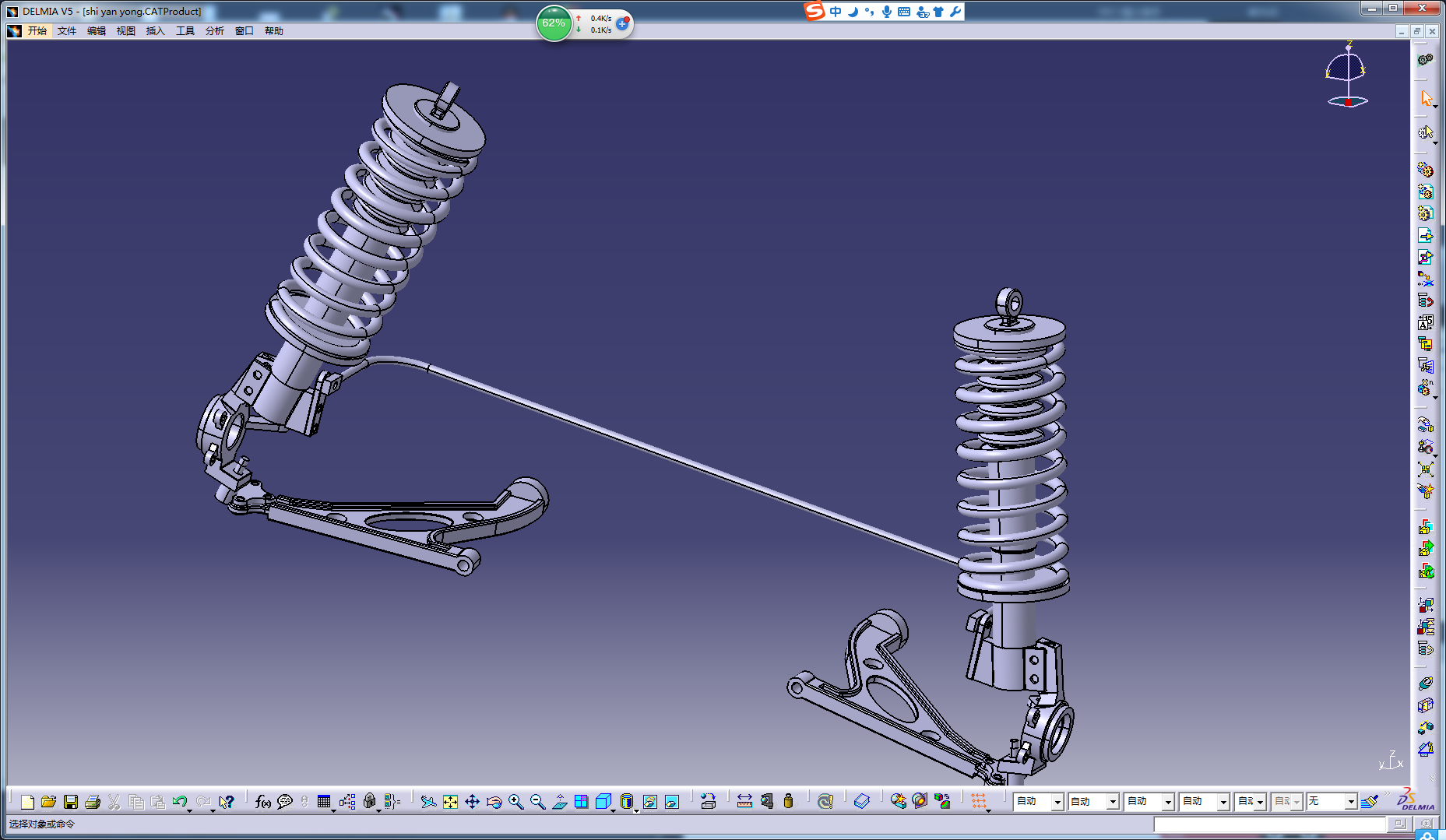This screenshot has width=1446, height=840.
Task: Open the Formula f(x) tool
Action: (263, 801)
